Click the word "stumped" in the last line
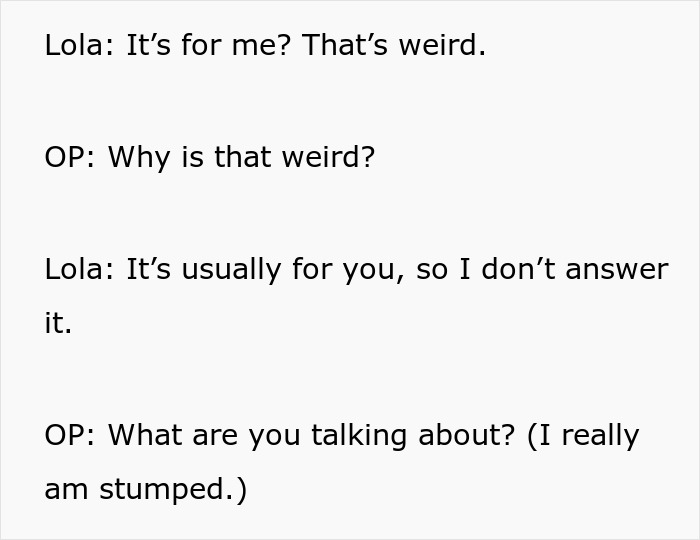 160,491
